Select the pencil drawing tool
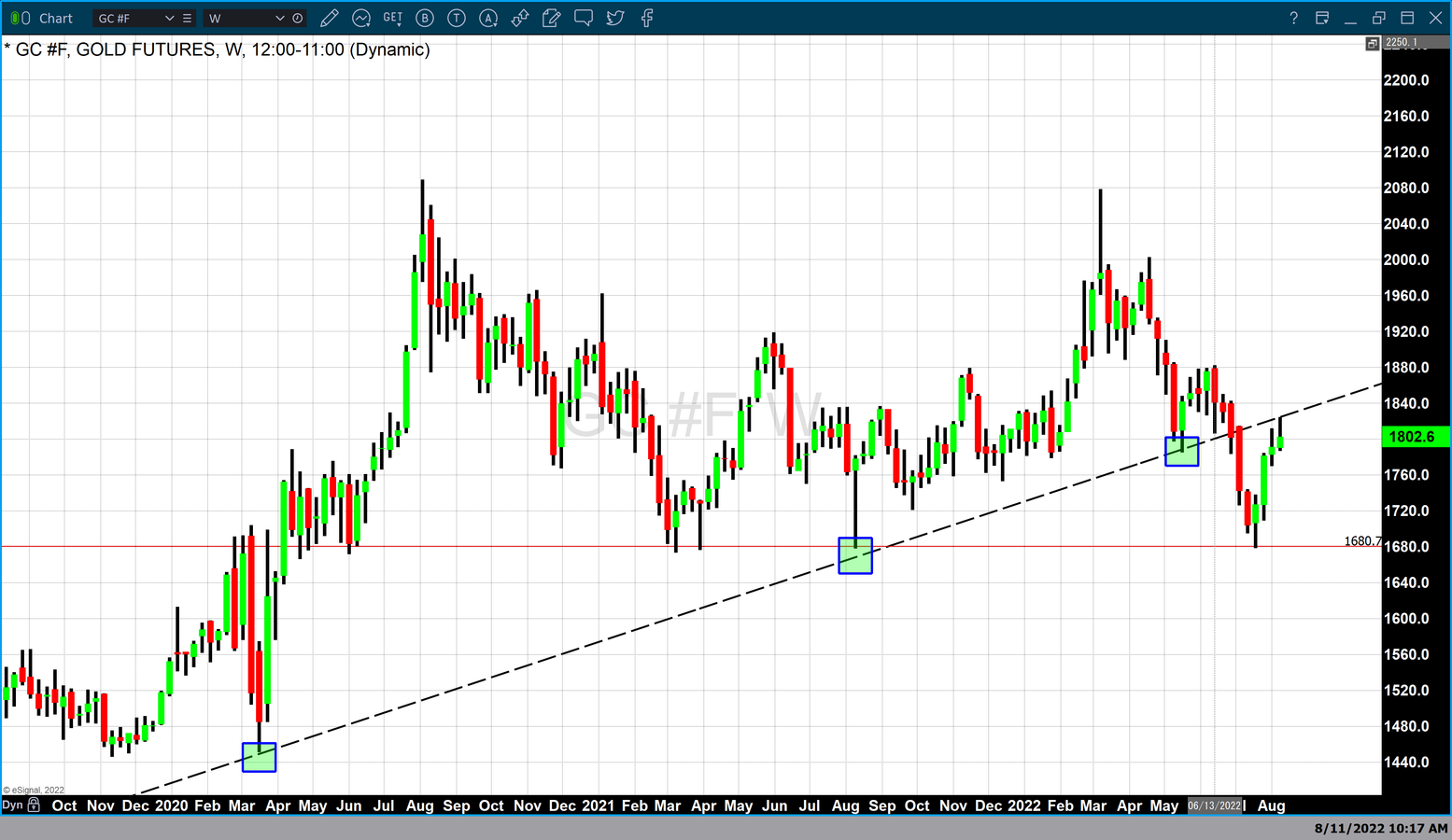The height and width of the screenshot is (840, 1452). (x=329, y=18)
